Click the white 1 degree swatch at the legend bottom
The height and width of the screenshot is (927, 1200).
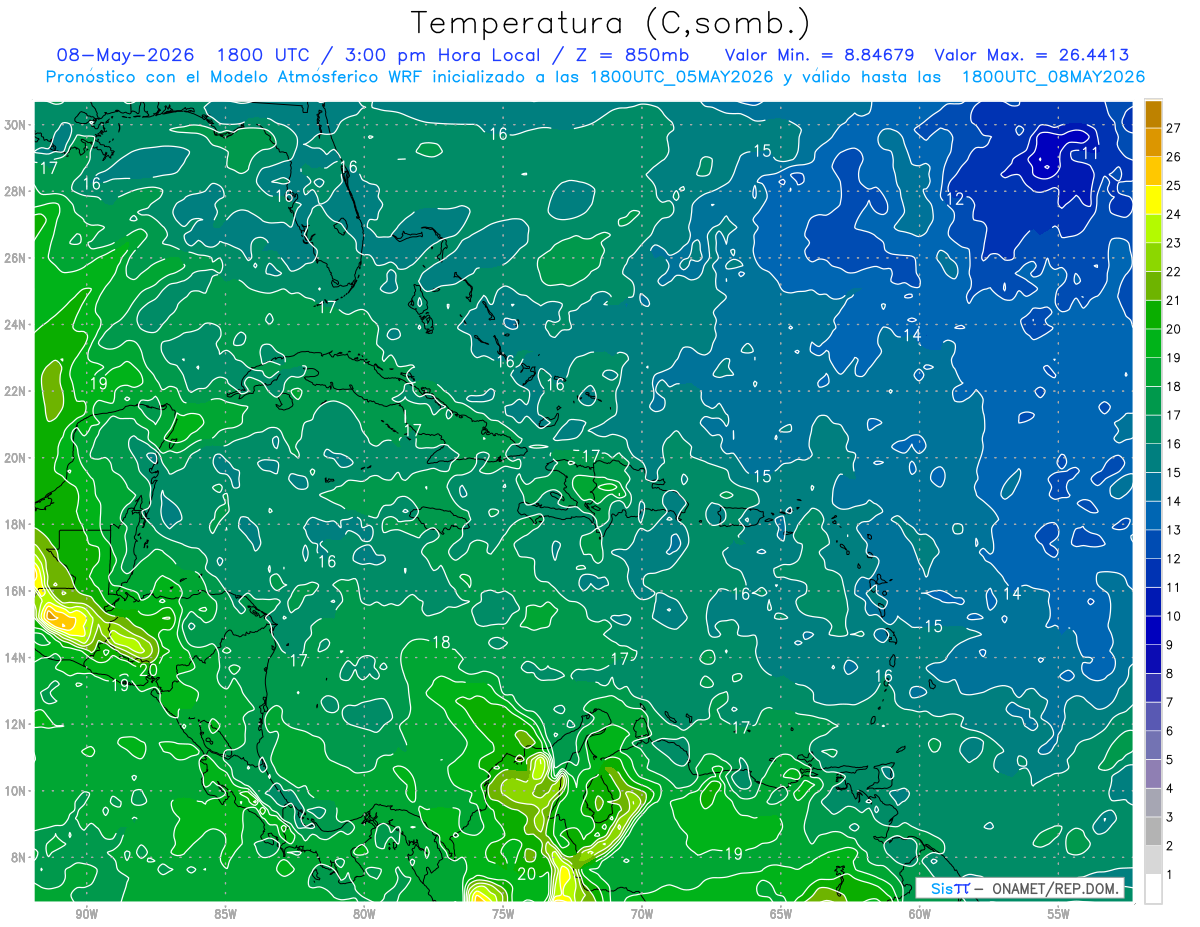click(1153, 889)
